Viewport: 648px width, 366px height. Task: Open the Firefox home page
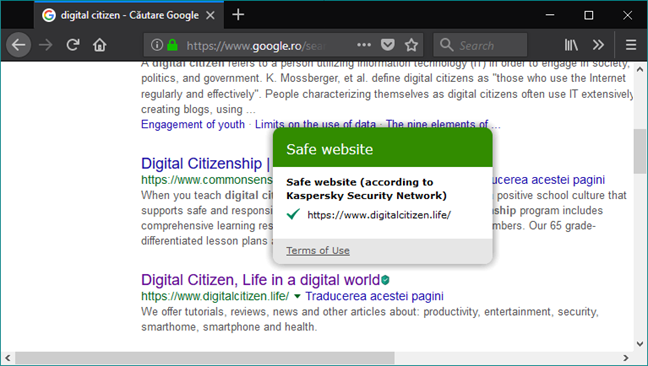[x=100, y=45]
